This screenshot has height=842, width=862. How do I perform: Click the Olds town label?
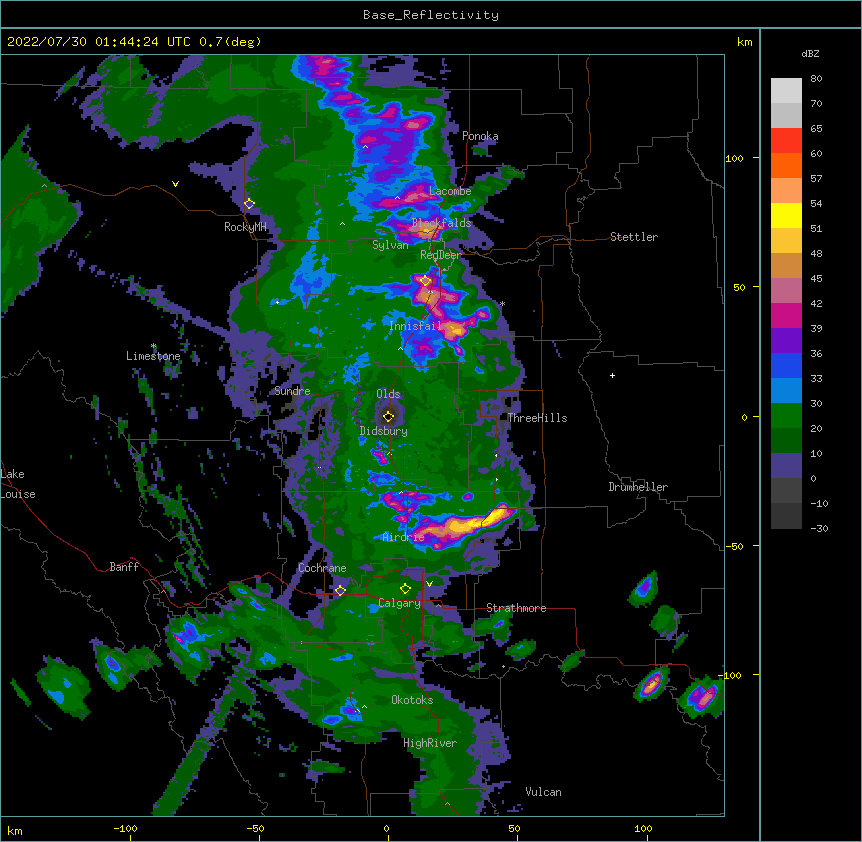pyautogui.click(x=388, y=394)
